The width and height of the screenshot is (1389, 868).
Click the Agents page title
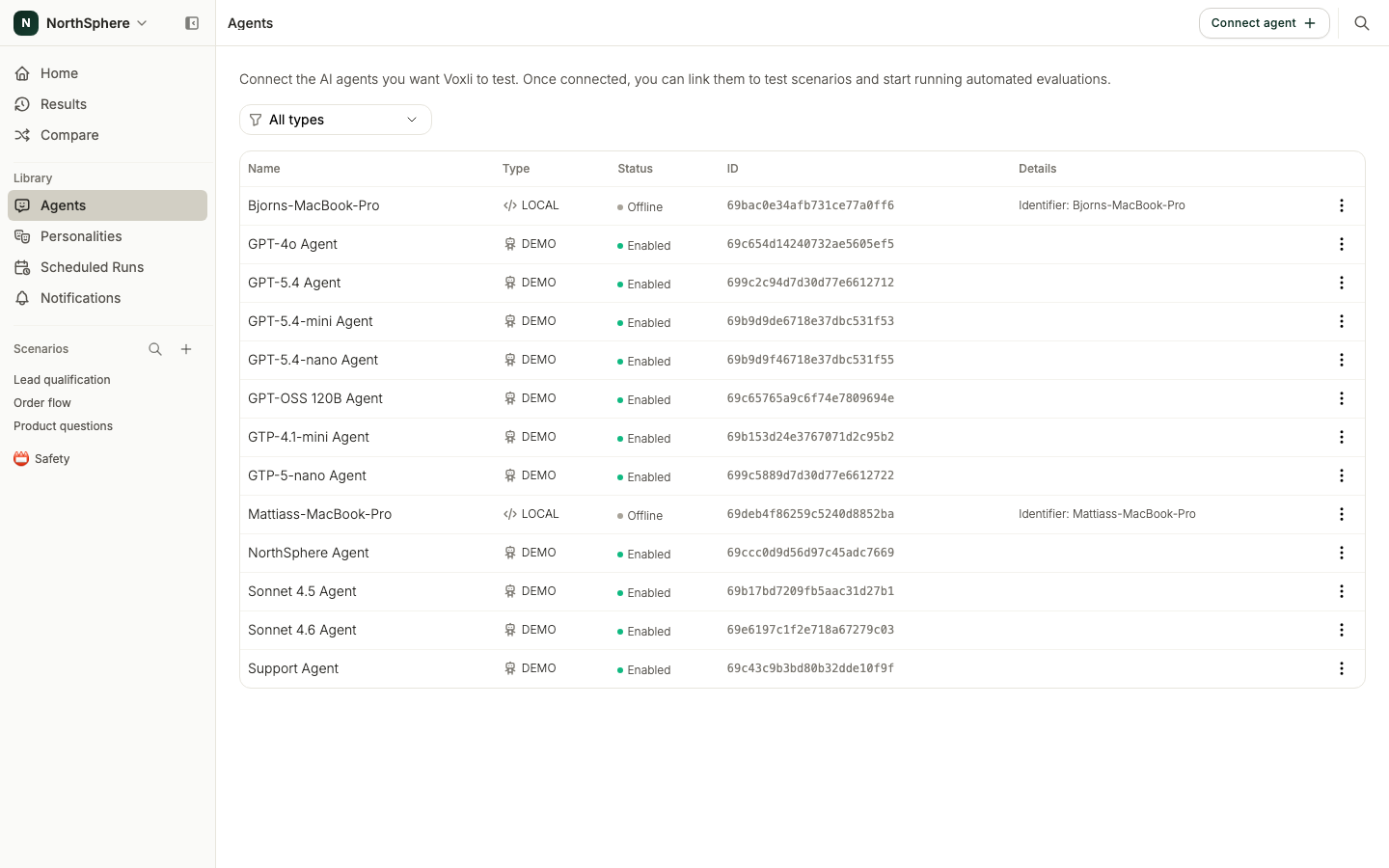(x=250, y=23)
